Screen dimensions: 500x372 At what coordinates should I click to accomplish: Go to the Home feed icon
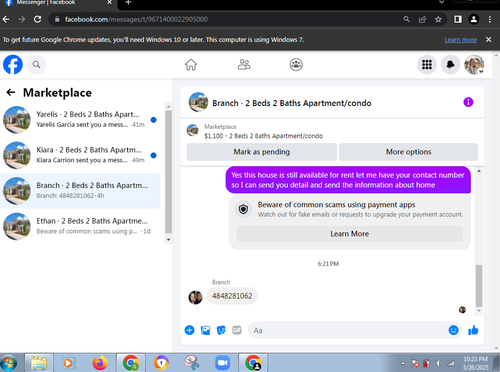click(x=191, y=64)
